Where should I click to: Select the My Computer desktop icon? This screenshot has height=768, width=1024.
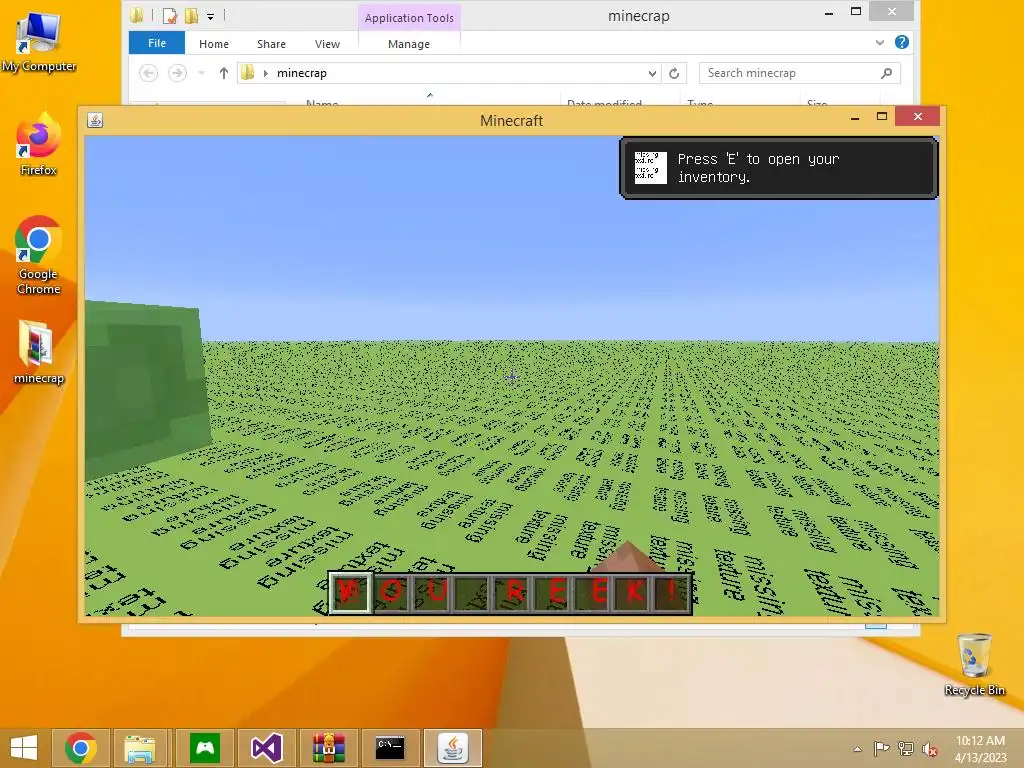[39, 41]
